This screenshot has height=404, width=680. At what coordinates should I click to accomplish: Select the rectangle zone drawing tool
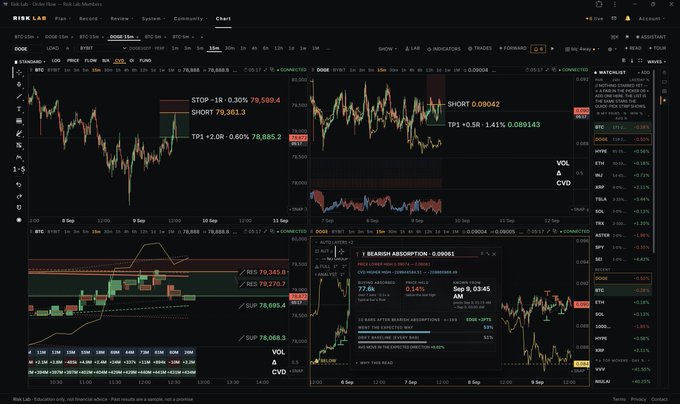[x=19, y=121]
